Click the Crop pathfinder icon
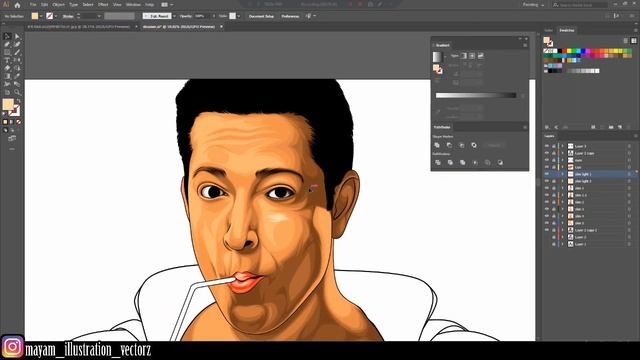 click(x=475, y=162)
